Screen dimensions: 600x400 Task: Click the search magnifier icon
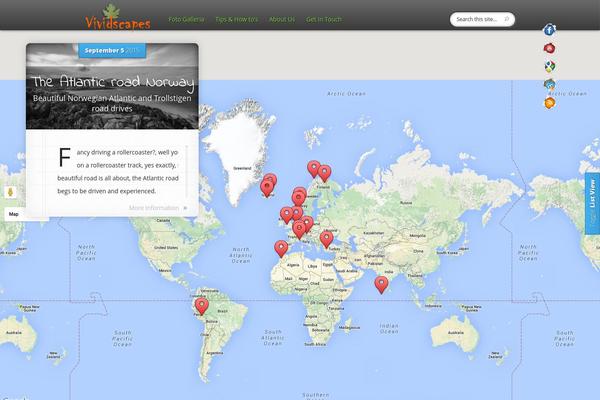point(507,19)
